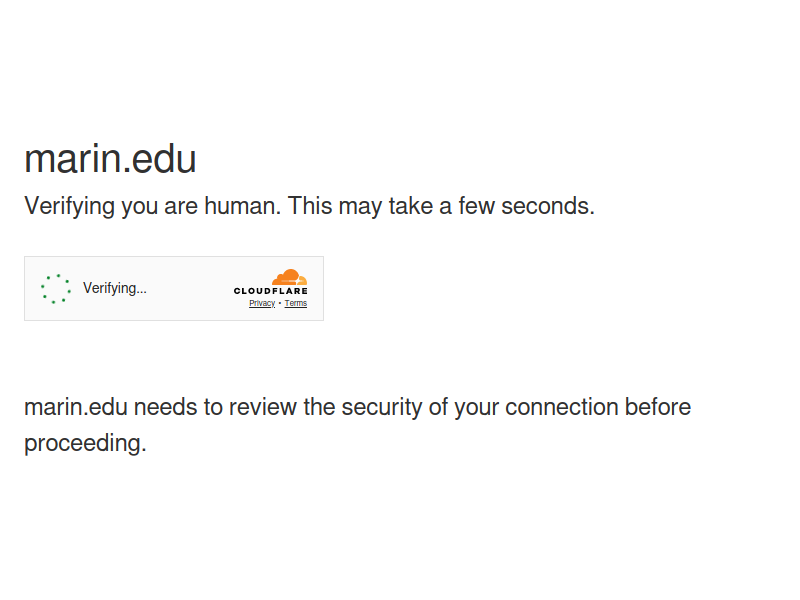
Task: Click the CLOUDFLARE wordmark text
Action: (270, 291)
